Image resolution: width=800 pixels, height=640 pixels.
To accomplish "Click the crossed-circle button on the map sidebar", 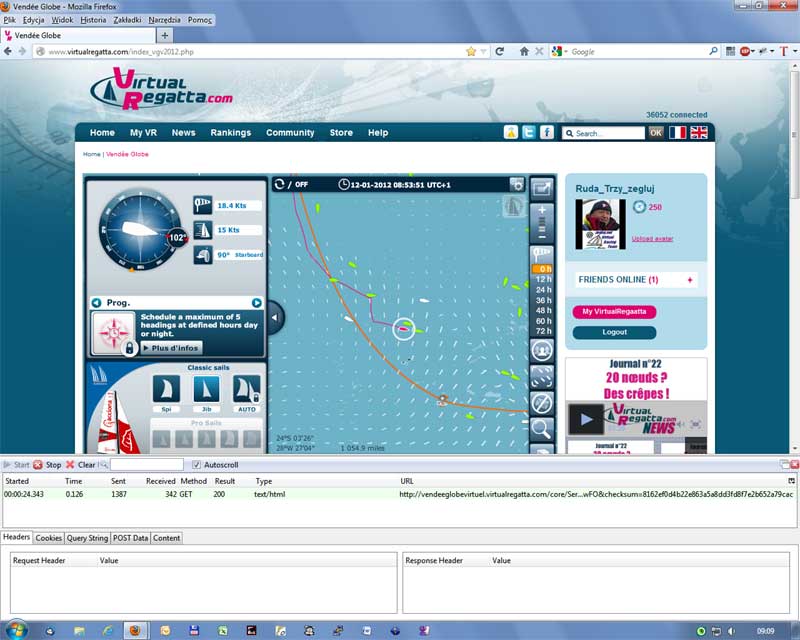I will 542,403.
